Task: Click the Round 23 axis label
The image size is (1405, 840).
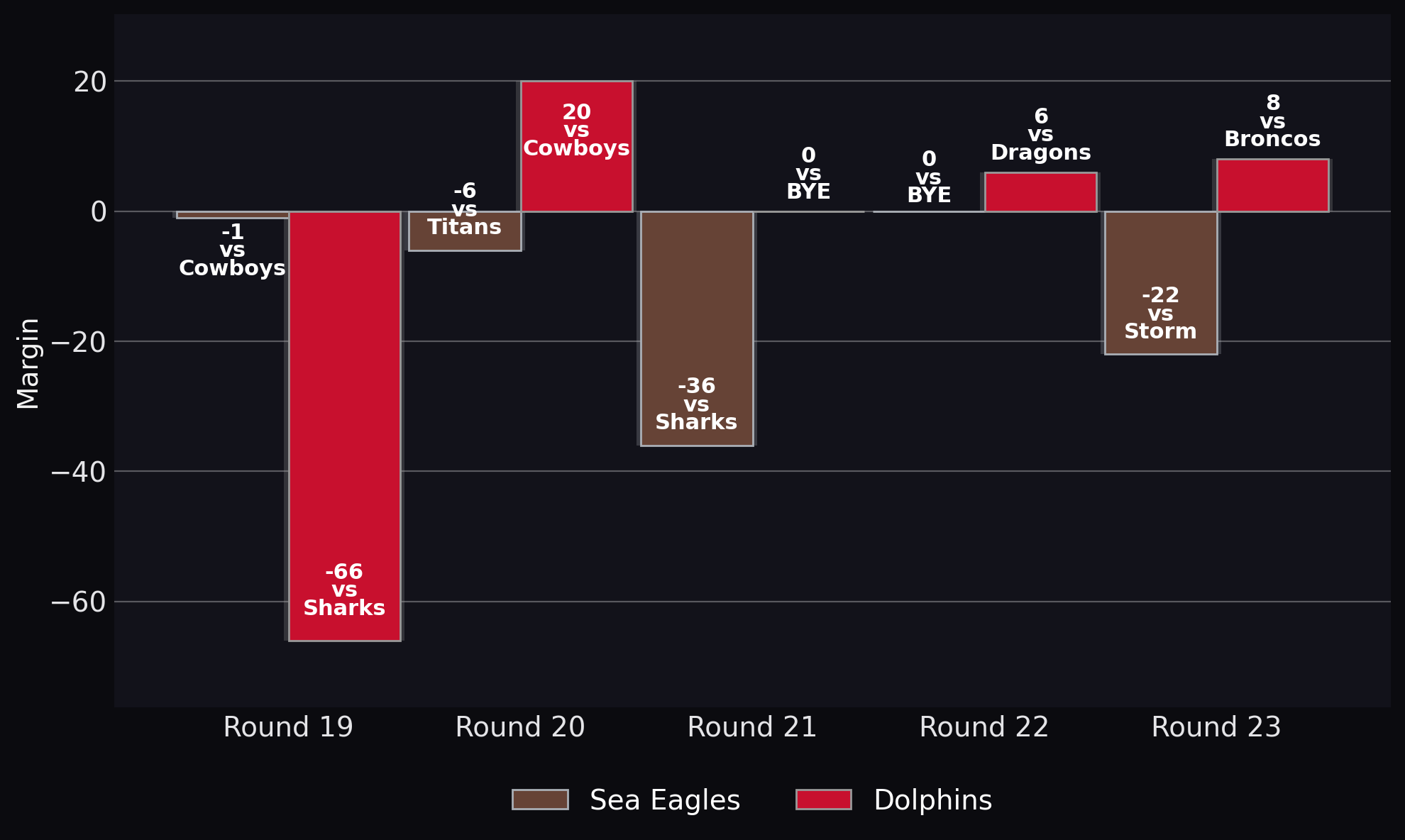Action: (x=1216, y=727)
